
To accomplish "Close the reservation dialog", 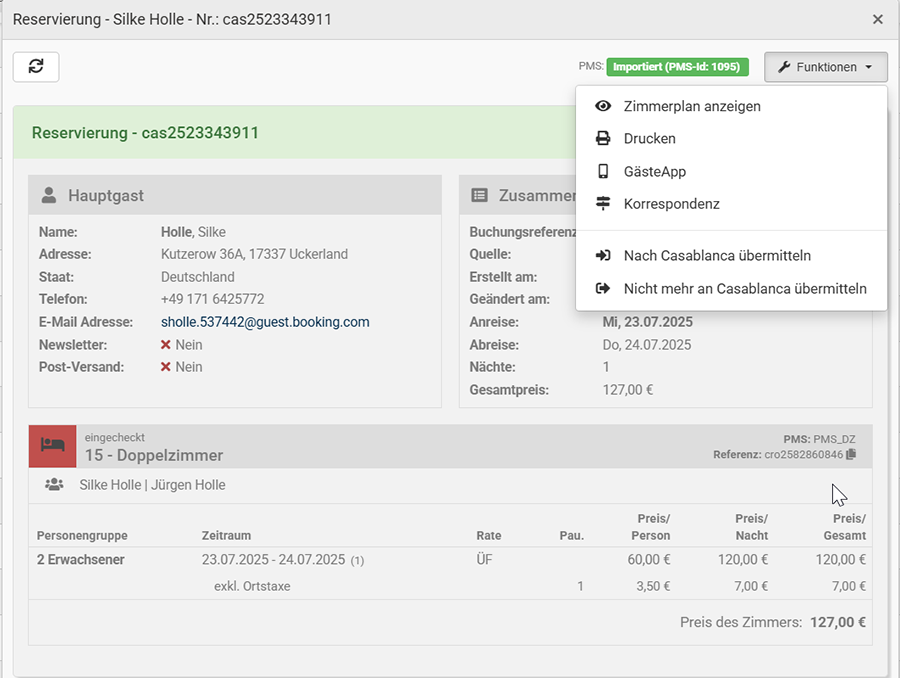I will 877,19.
